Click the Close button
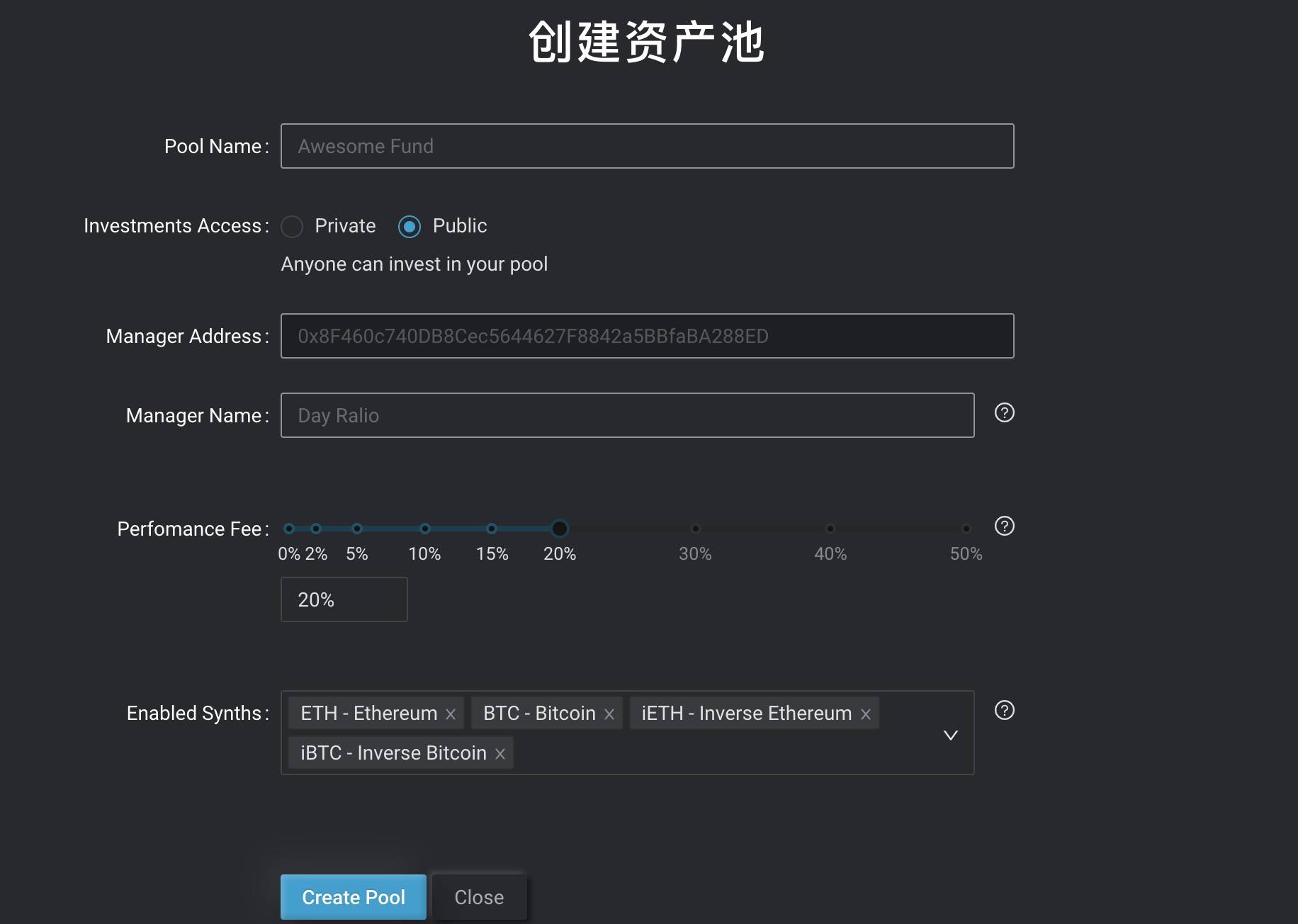The width and height of the screenshot is (1298, 924). click(x=480, y=897)
